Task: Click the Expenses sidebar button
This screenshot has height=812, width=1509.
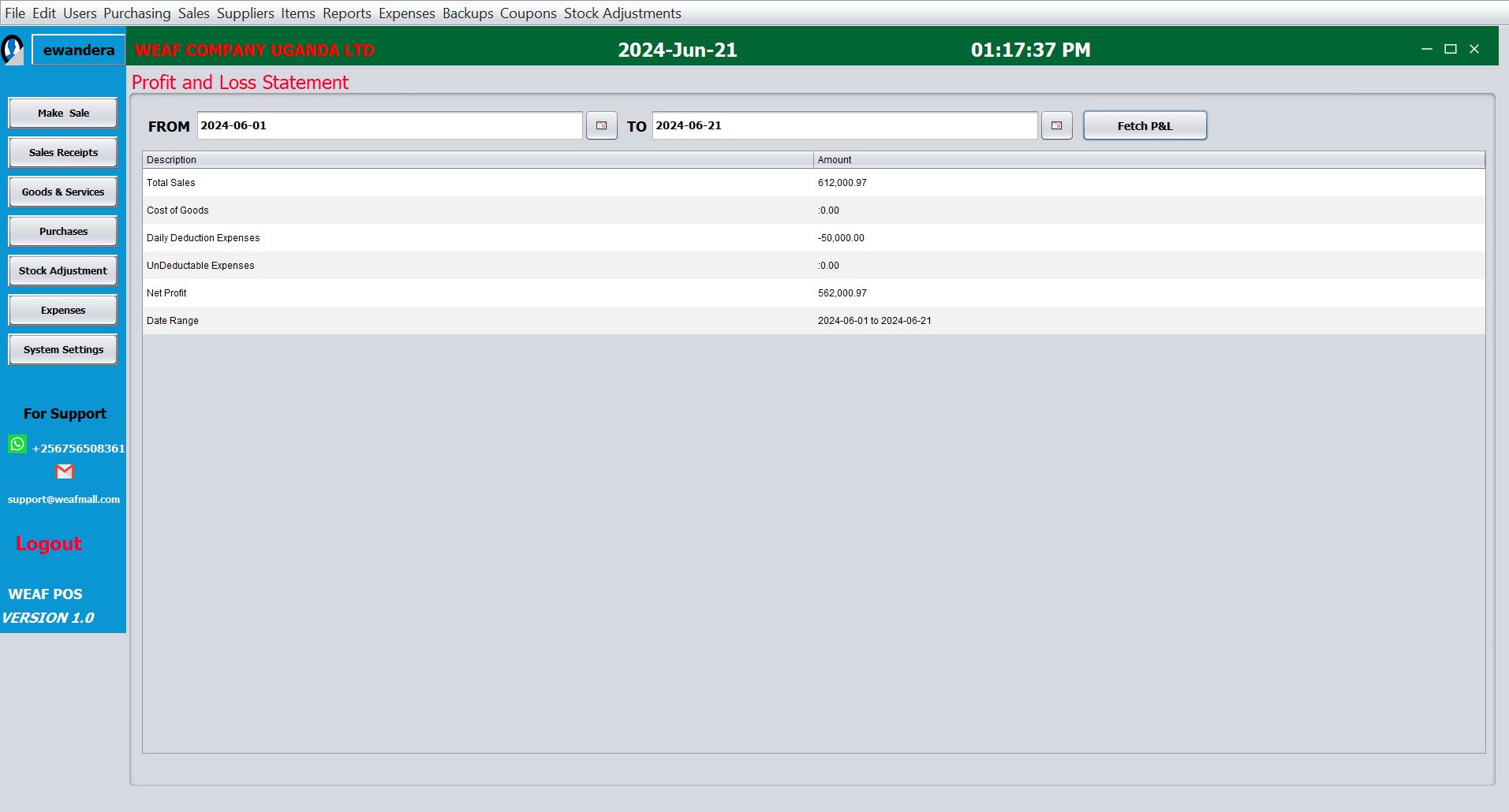Action: point(63,310)
